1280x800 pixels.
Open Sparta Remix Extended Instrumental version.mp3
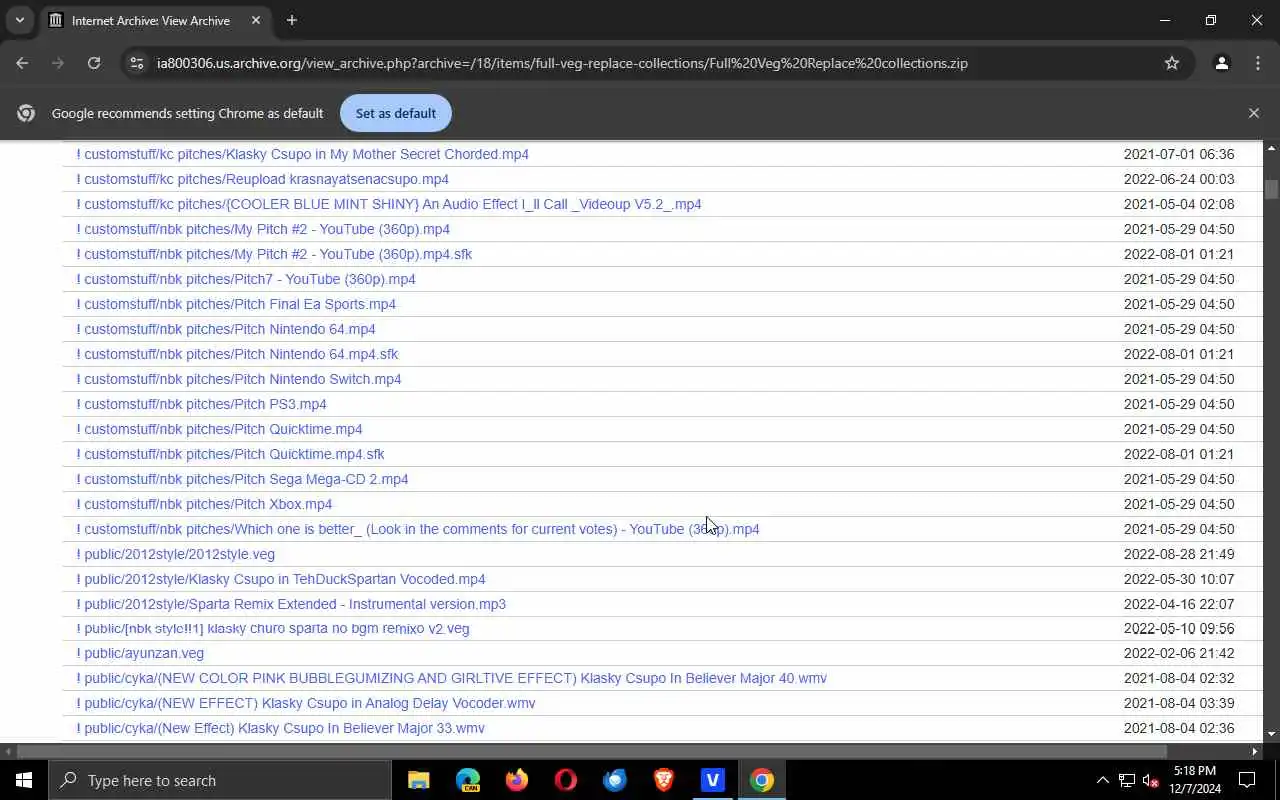point(291,604)
